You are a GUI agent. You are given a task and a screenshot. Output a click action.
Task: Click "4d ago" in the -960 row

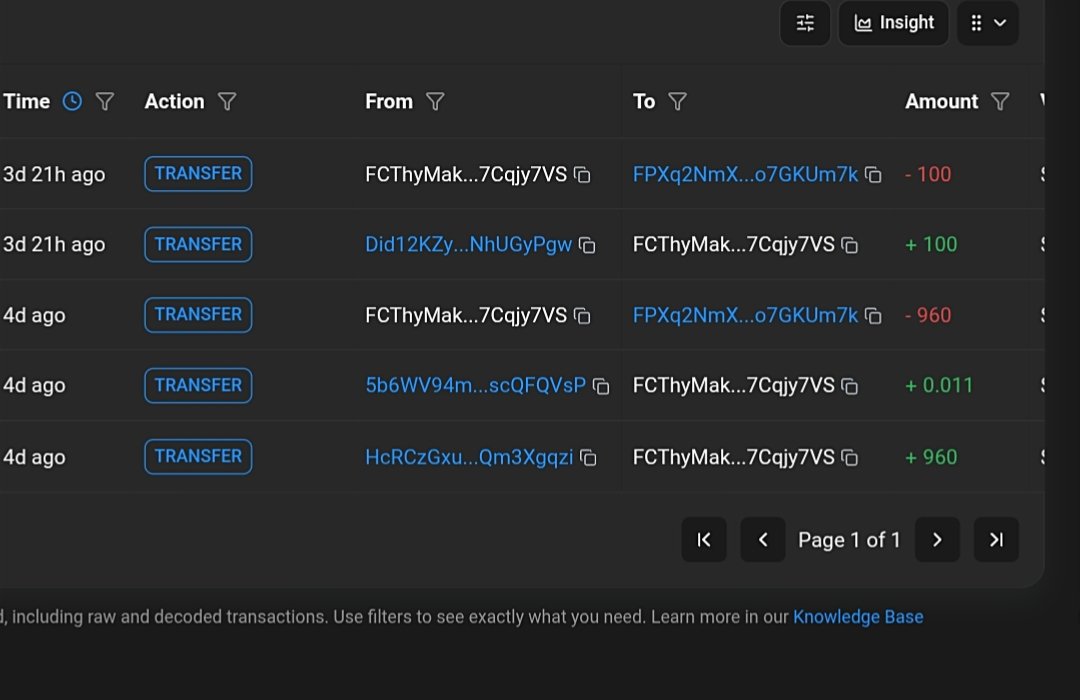(x=34, y=316)
